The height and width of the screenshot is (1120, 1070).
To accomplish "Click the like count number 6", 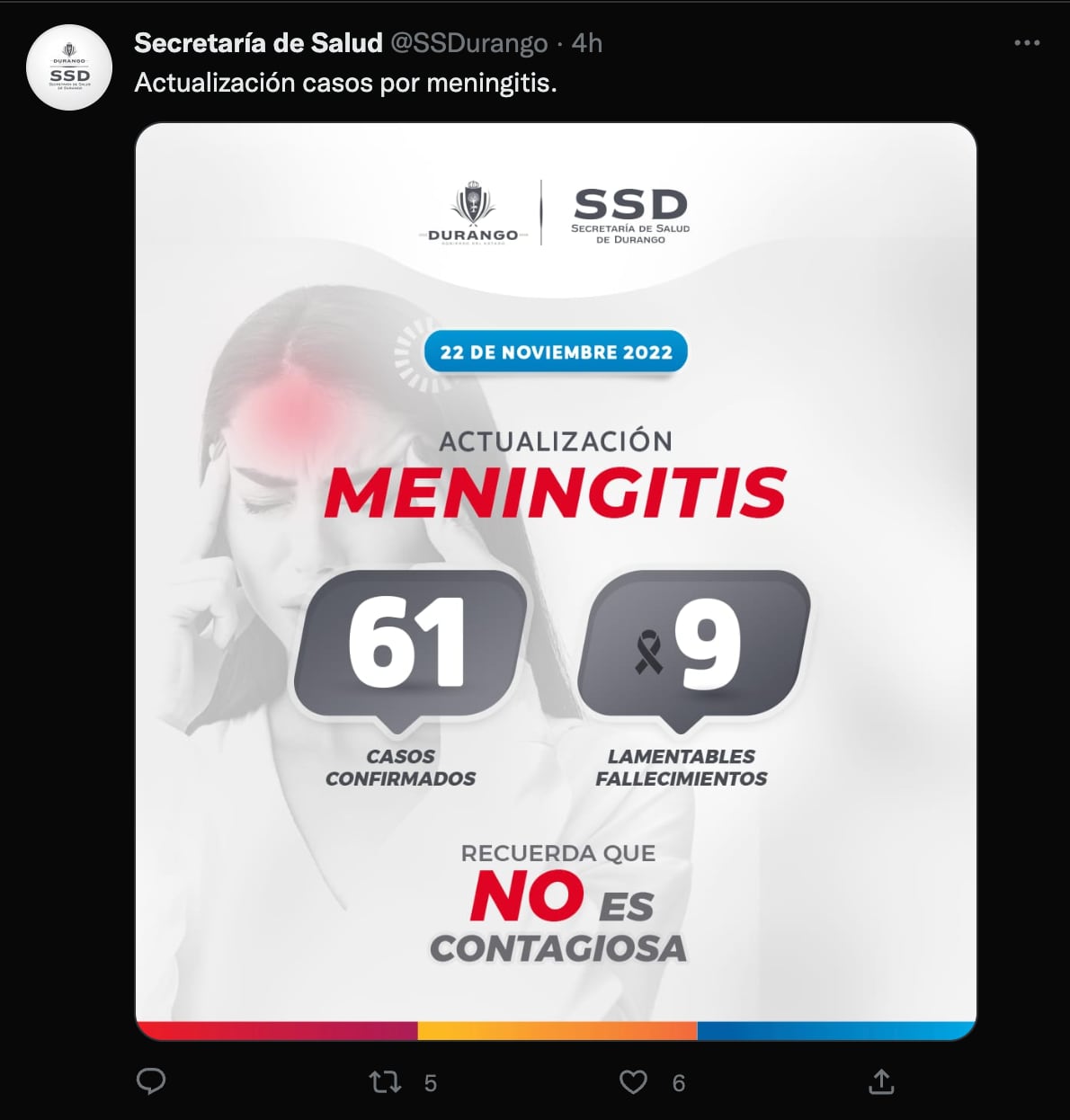I will coord(679,1082).
